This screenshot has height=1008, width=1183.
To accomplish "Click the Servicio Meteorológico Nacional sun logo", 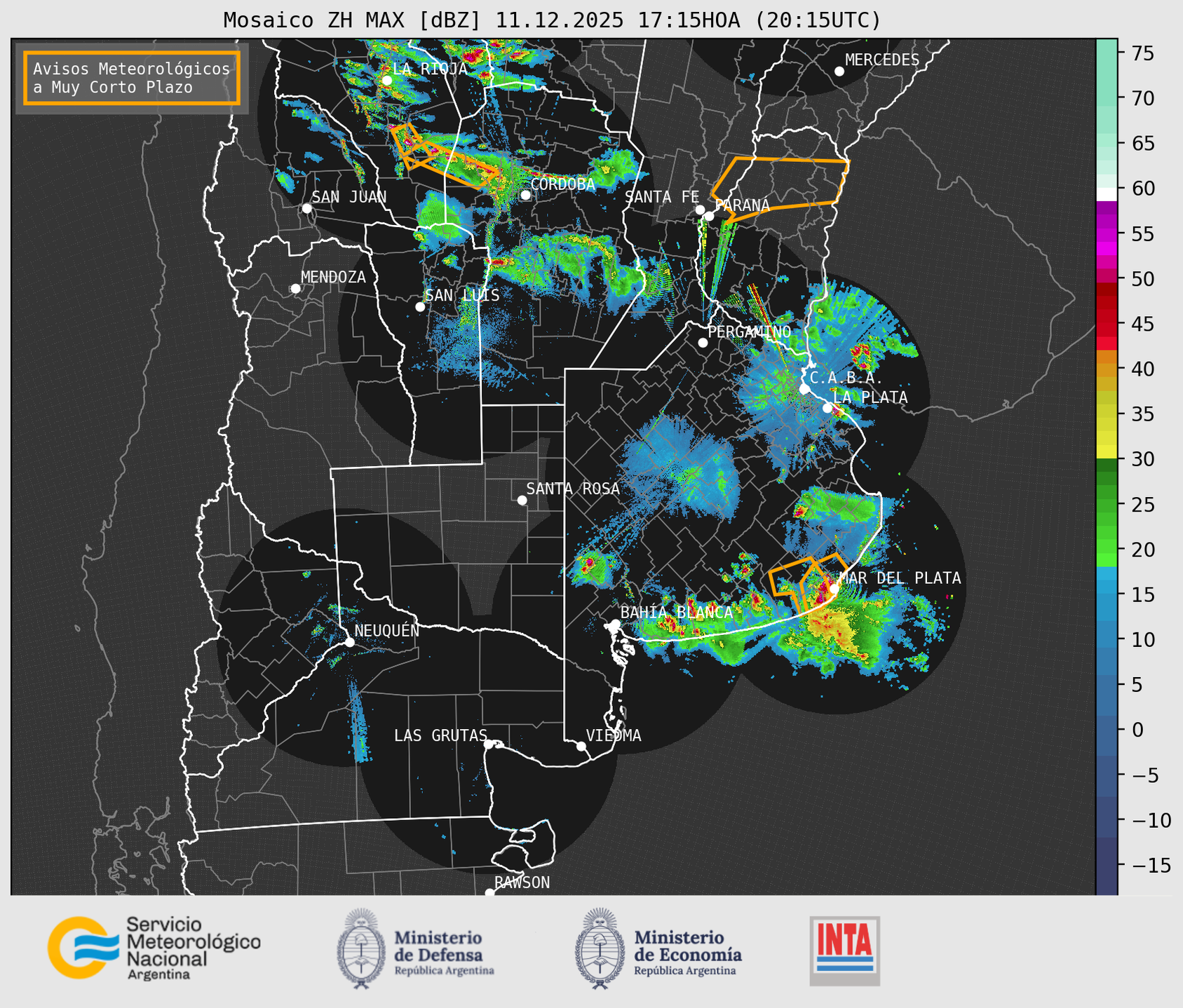I will coord(83,947).
